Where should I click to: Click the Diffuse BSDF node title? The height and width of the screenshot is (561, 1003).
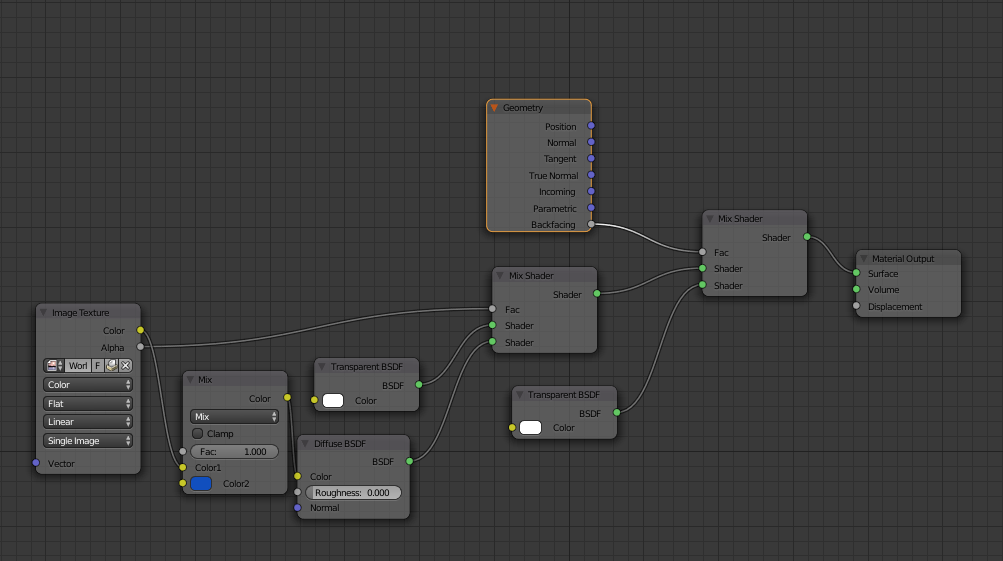point(340,443)
